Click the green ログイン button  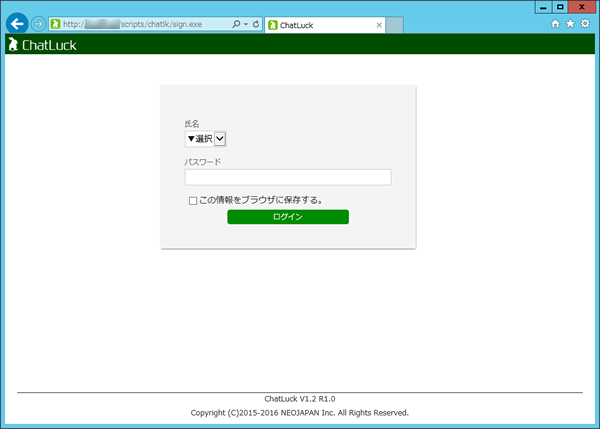(288, 217)
